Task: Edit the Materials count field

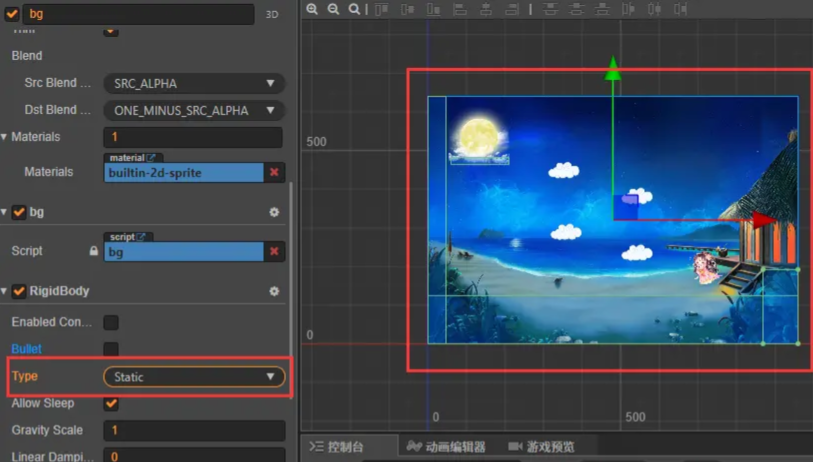Action: click(x=193, y=137)
